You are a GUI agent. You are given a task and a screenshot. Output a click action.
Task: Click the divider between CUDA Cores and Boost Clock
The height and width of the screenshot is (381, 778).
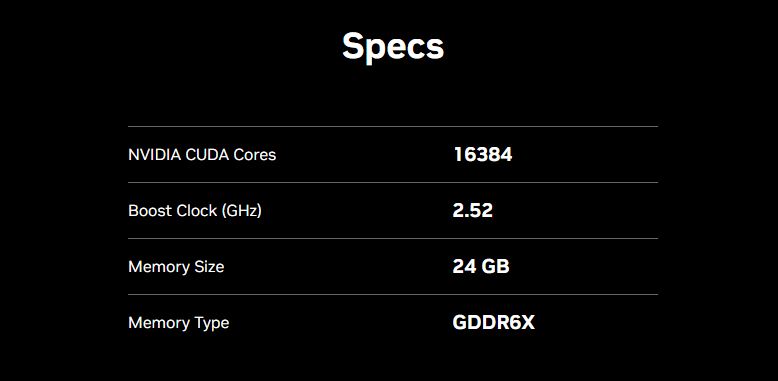[x=393, y=183]
